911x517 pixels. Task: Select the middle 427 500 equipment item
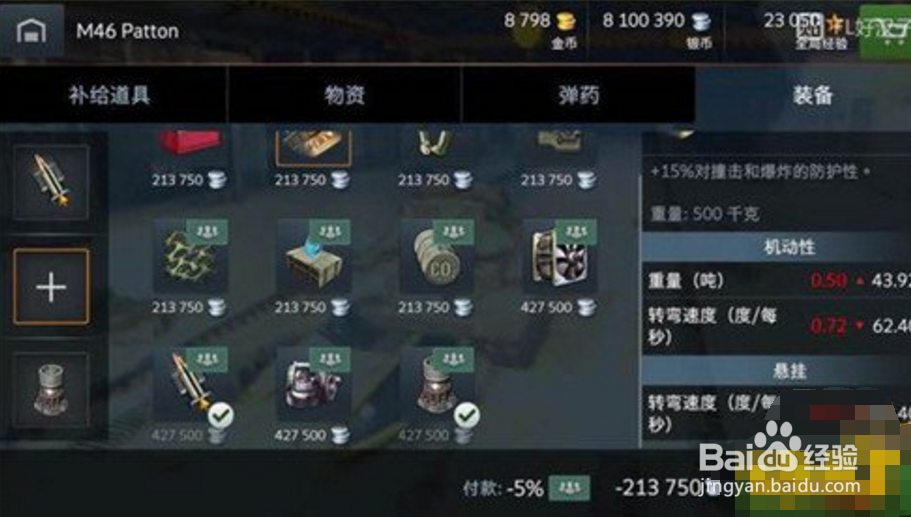pos(314,384)
